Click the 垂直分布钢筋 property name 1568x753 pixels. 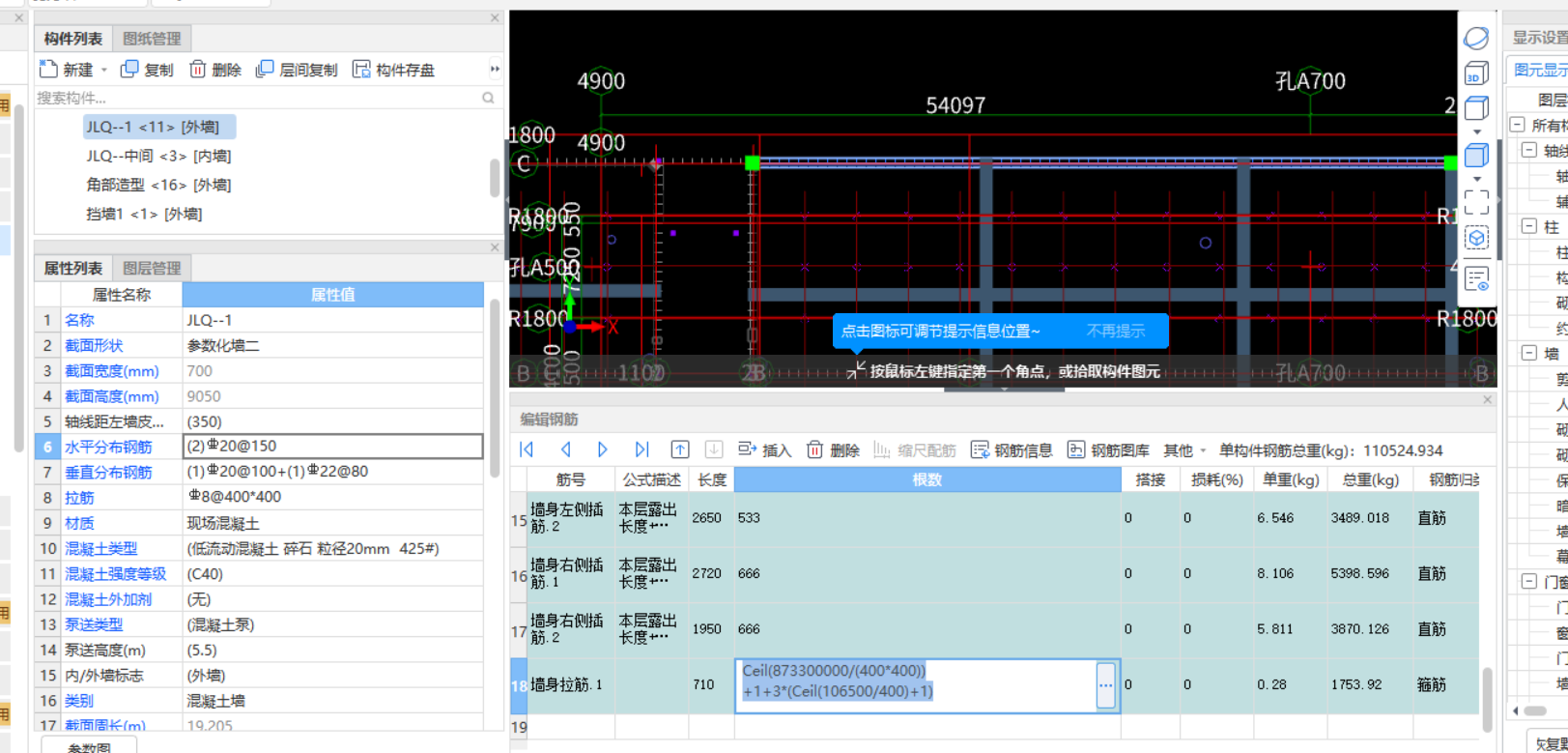(108, 472)
